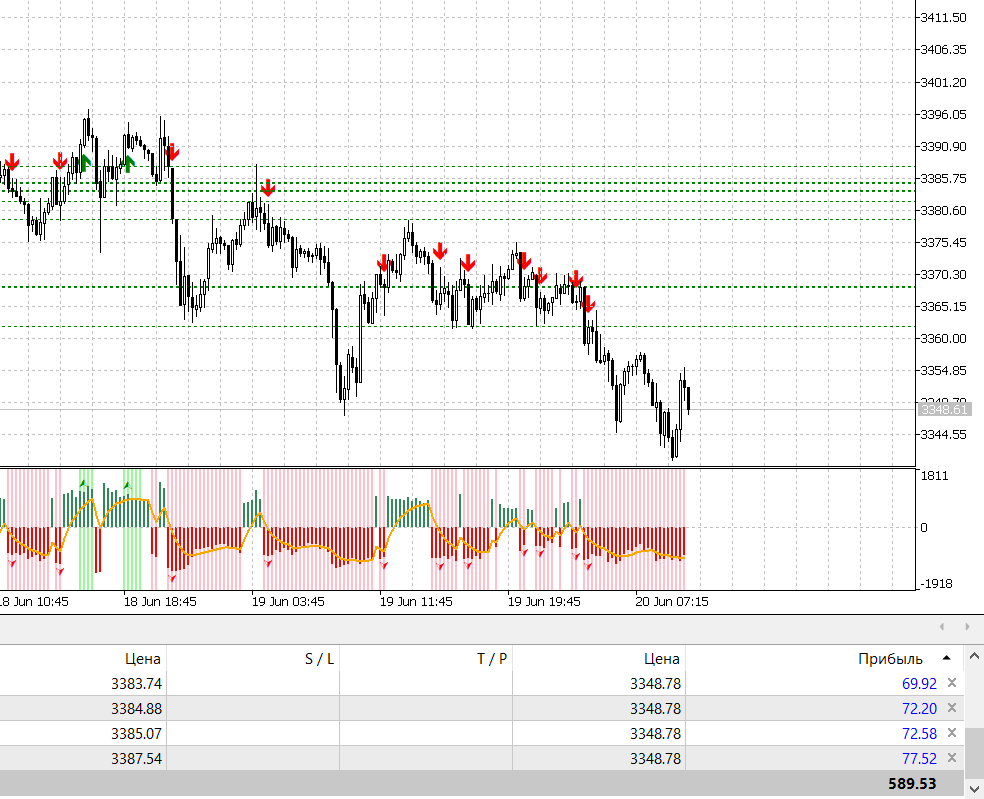
Task: Click the 19 Jun 11:45 time axis label
Action: (x=416, y=602)
